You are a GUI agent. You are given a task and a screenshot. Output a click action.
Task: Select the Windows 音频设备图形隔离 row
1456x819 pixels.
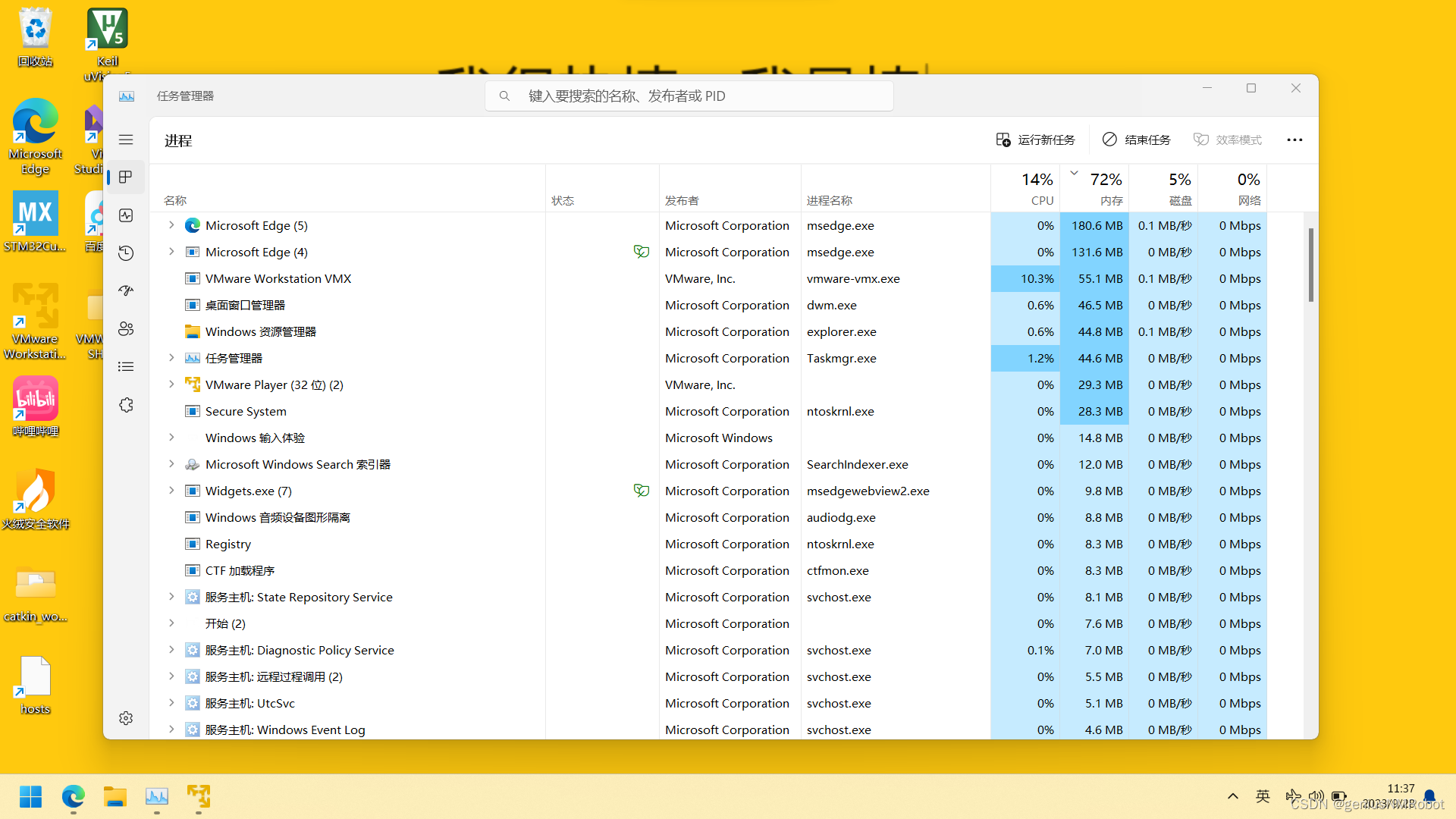pyautogui.click(x=708, y=517)
